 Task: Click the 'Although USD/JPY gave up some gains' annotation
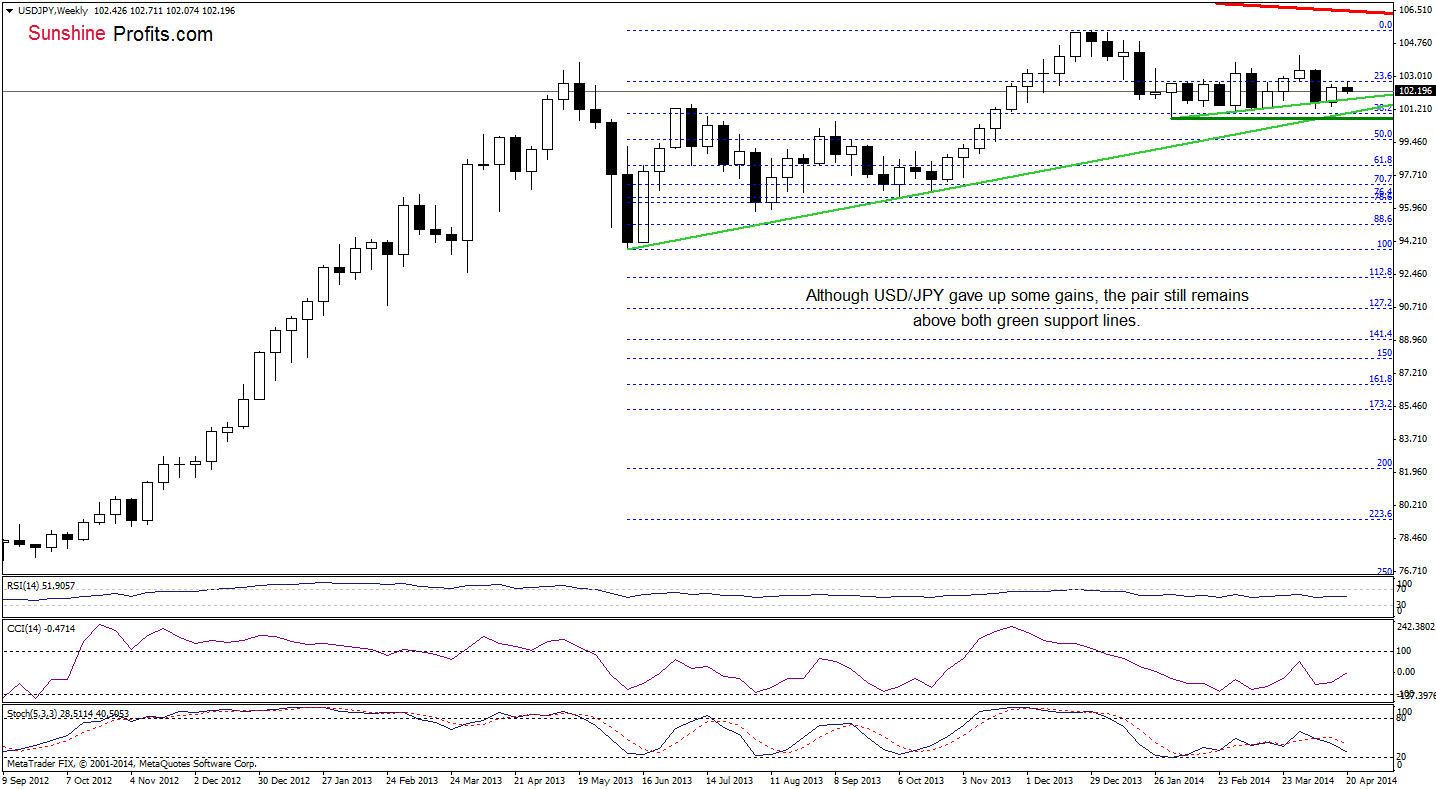[x=1027, y=309]
